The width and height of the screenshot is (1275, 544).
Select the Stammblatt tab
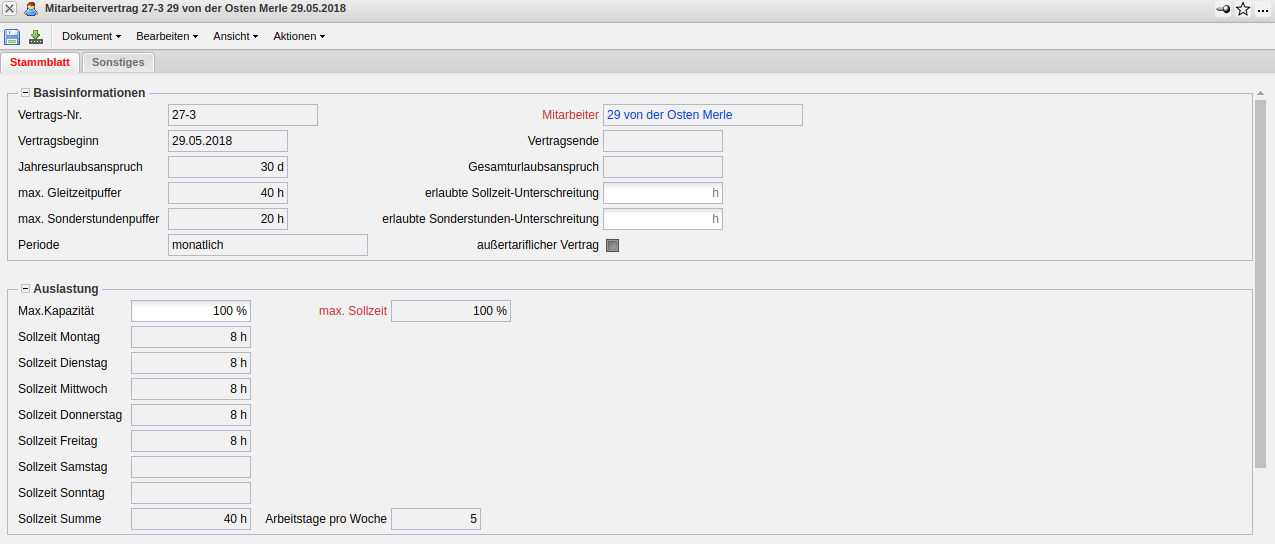tap(40, 62)
